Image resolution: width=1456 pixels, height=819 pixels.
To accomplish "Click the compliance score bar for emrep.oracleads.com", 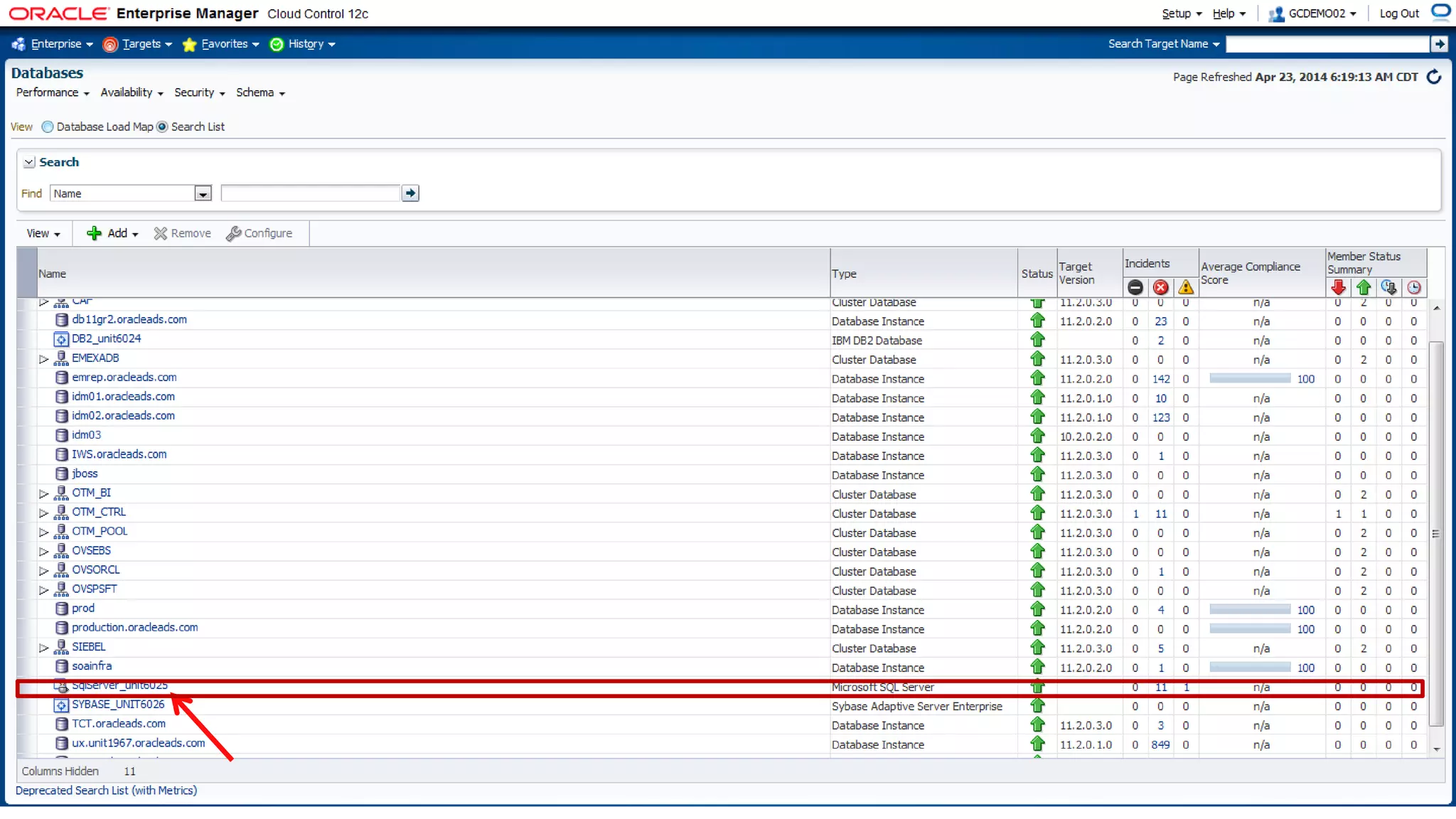I will pyautogui.click(x=1250, y=379).
